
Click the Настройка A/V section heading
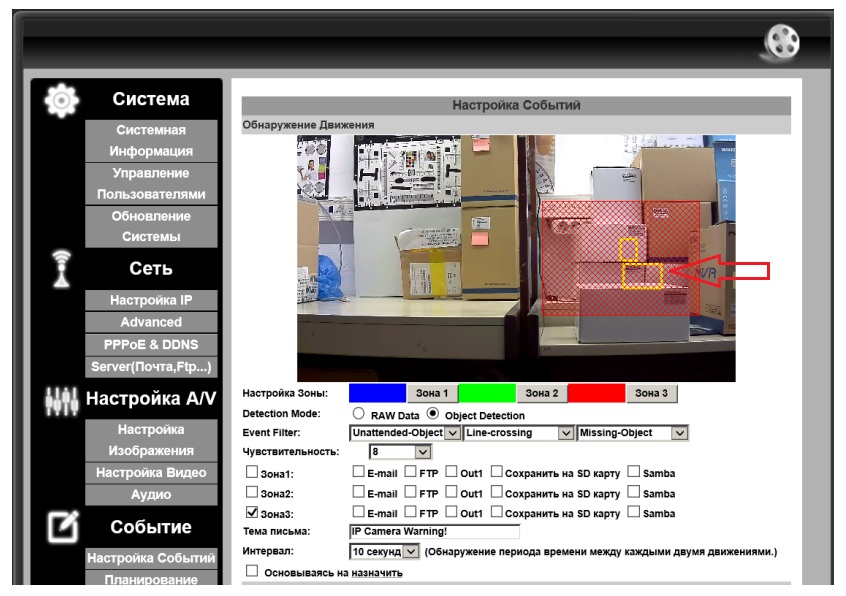point(151,399)
